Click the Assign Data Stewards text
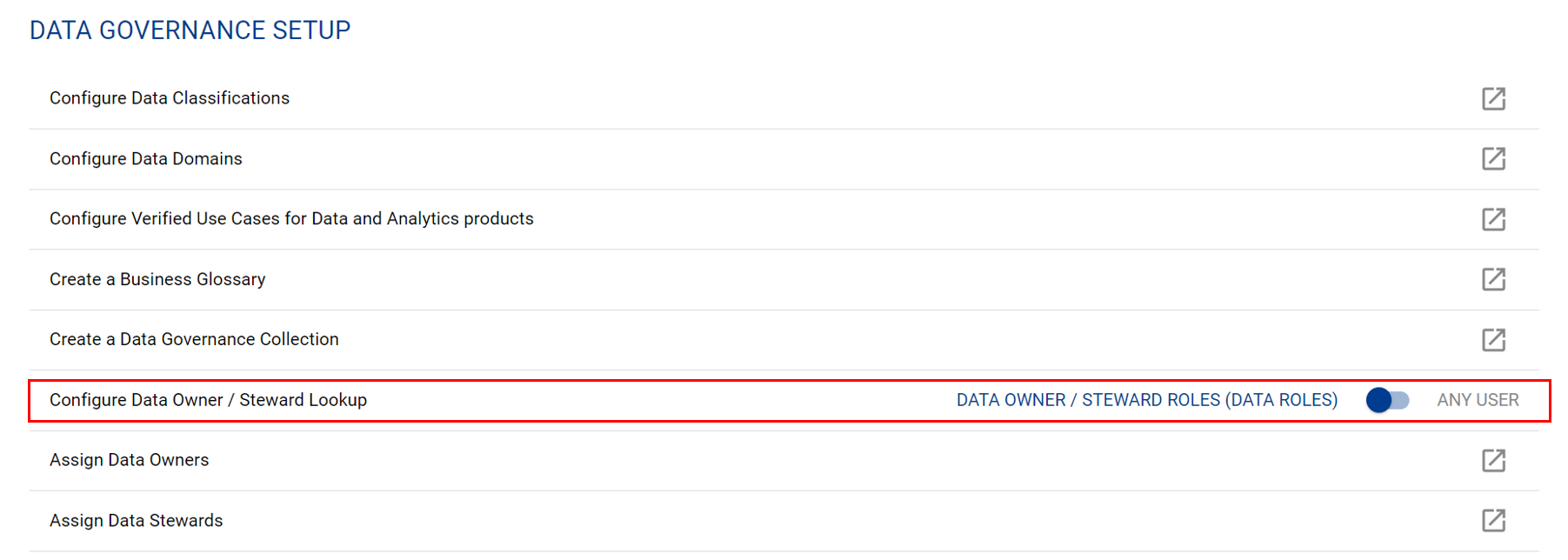Image resolution: width=1568 pixels, height=560 pixels. point(136,521)
